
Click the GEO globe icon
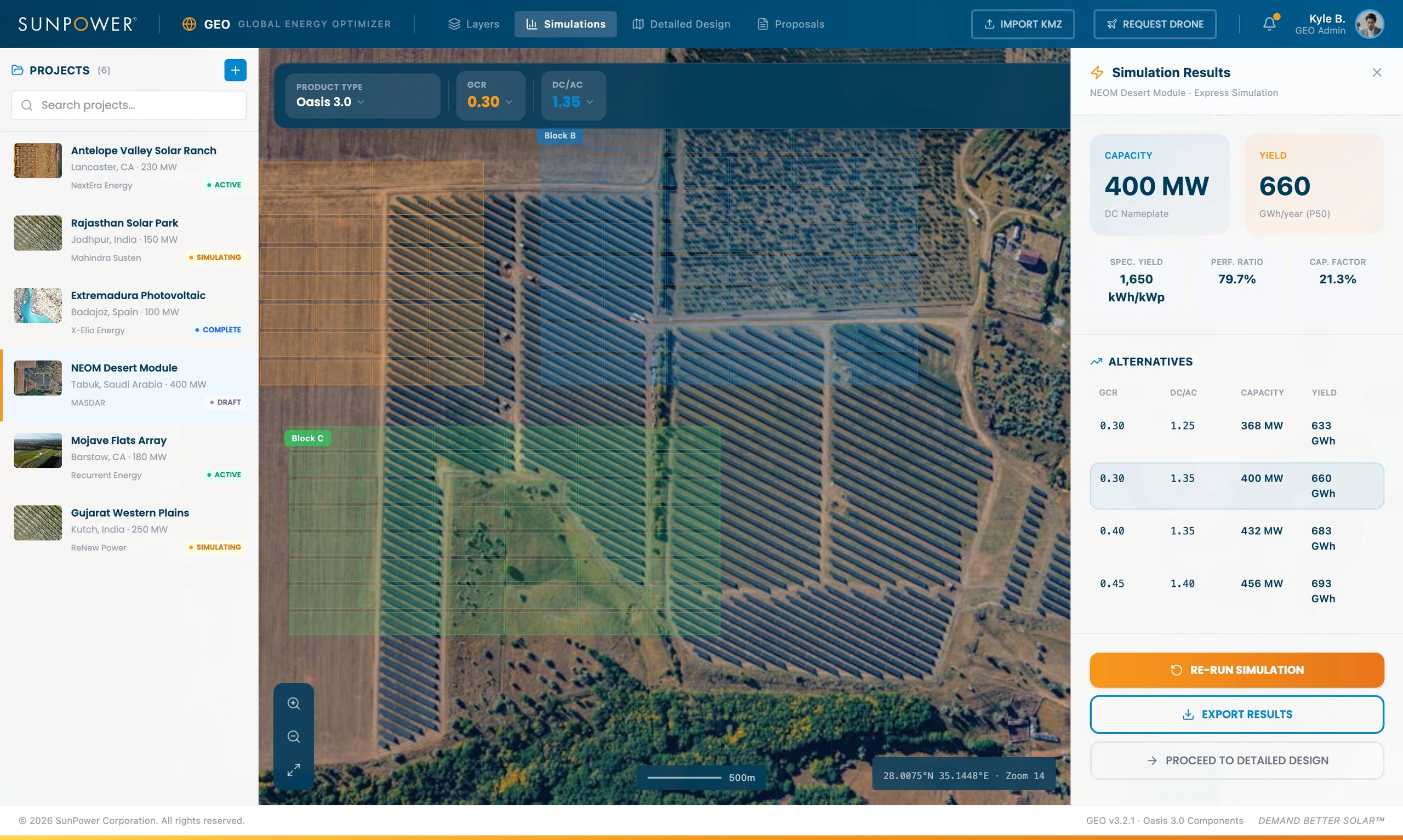pyautogui.click(x=189, y=24)
